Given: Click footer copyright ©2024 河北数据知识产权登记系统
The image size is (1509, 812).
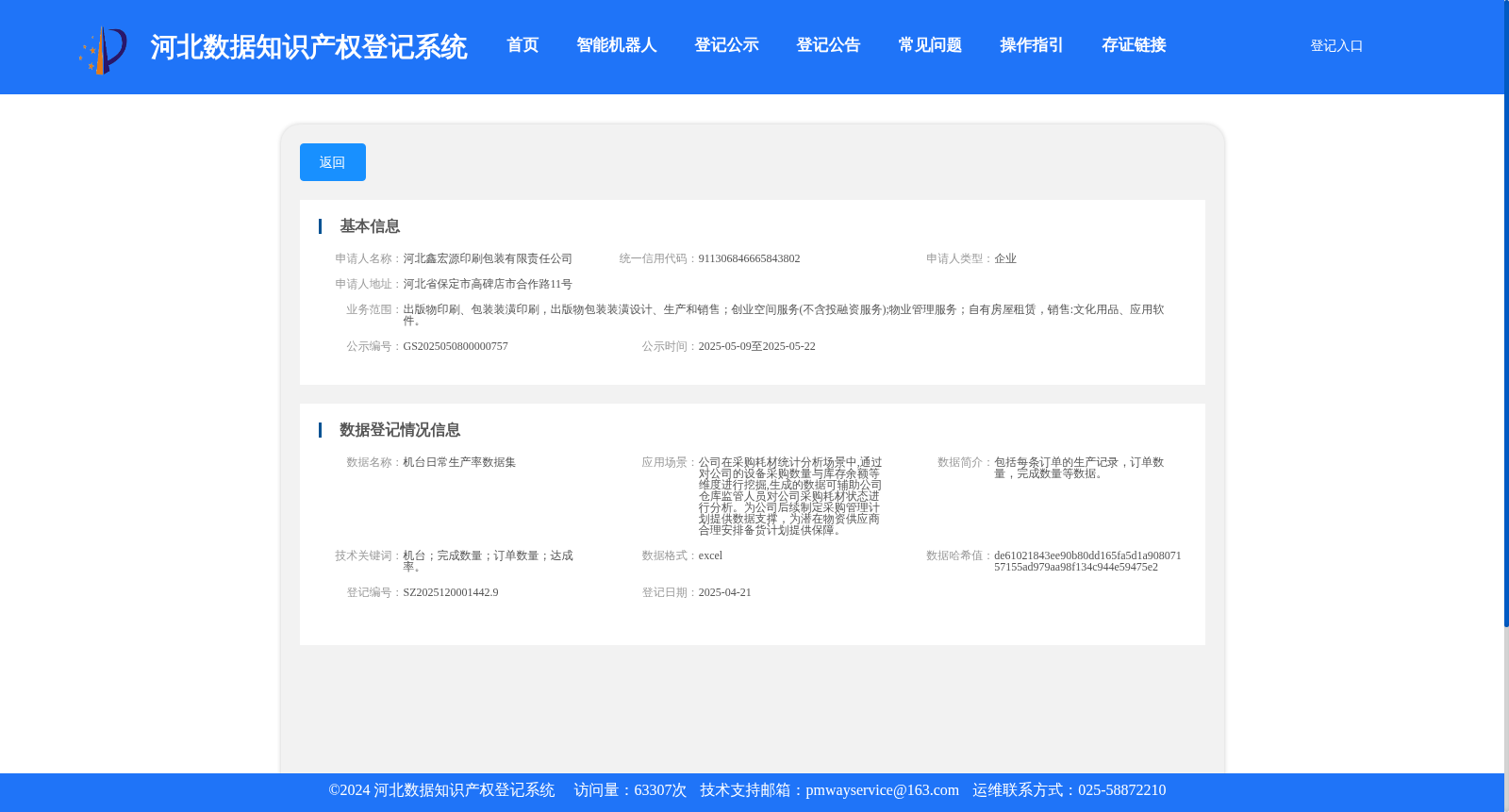Looking at the screenshot, I should [x=441, y=790].
